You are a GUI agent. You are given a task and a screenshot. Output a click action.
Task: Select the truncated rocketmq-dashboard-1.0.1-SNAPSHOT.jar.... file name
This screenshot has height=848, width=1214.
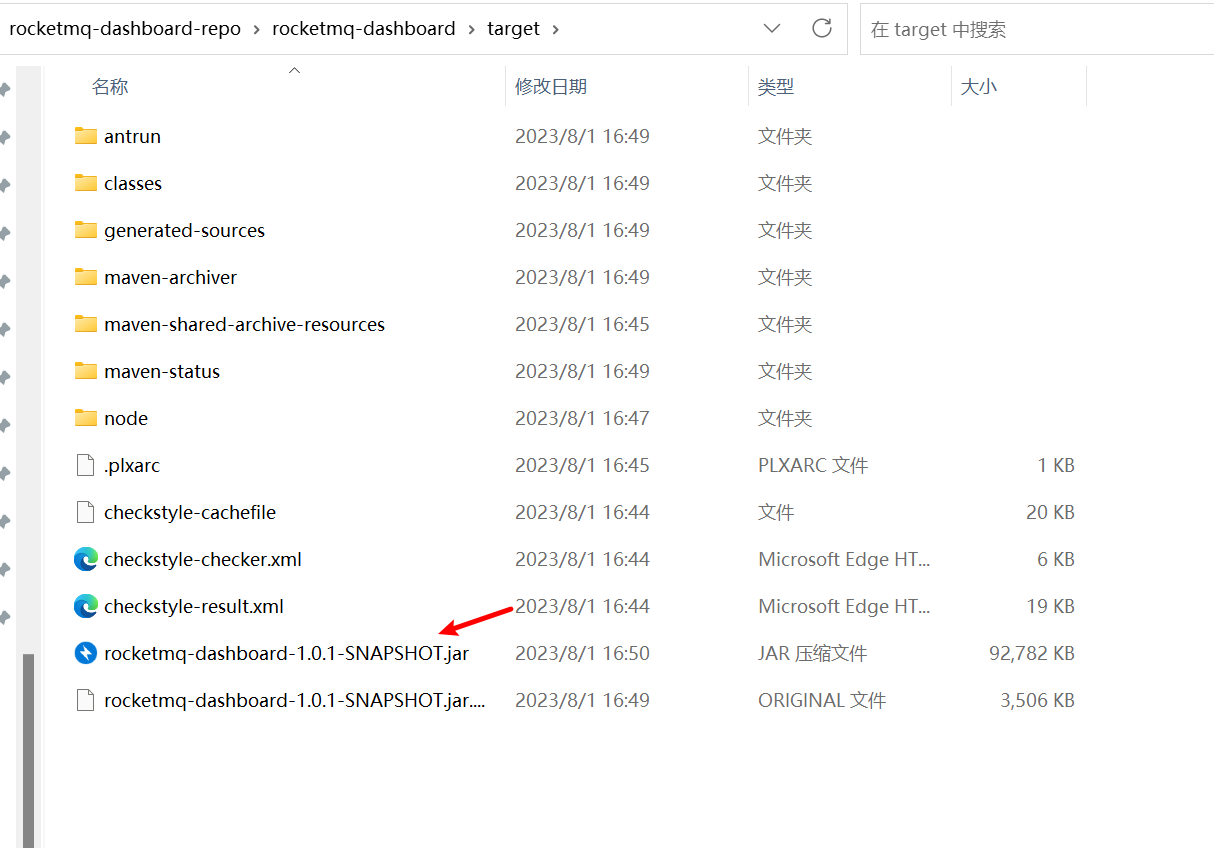click(295, 700)
